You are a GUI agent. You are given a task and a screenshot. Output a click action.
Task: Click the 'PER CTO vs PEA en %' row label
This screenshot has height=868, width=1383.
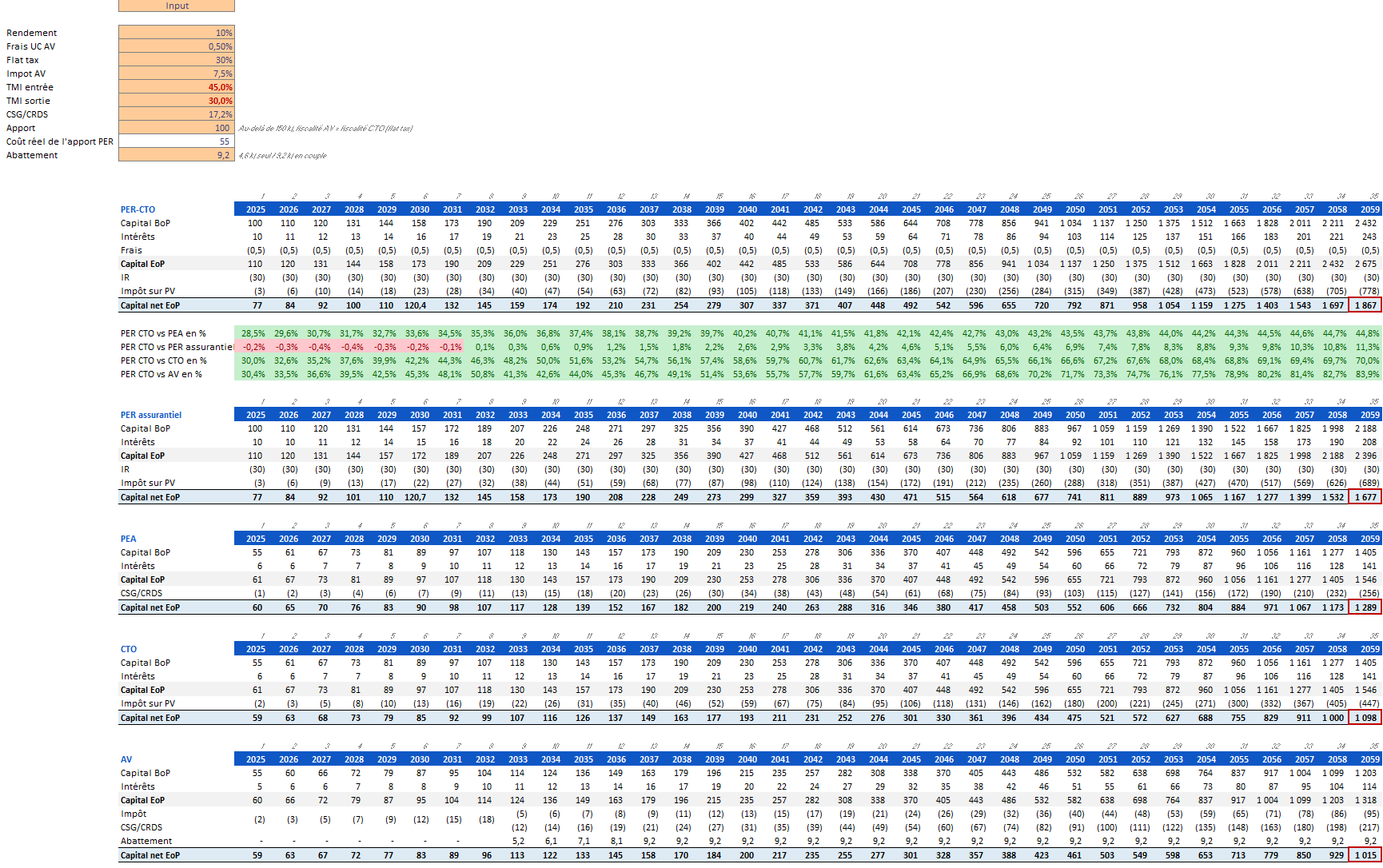point(163,333)
